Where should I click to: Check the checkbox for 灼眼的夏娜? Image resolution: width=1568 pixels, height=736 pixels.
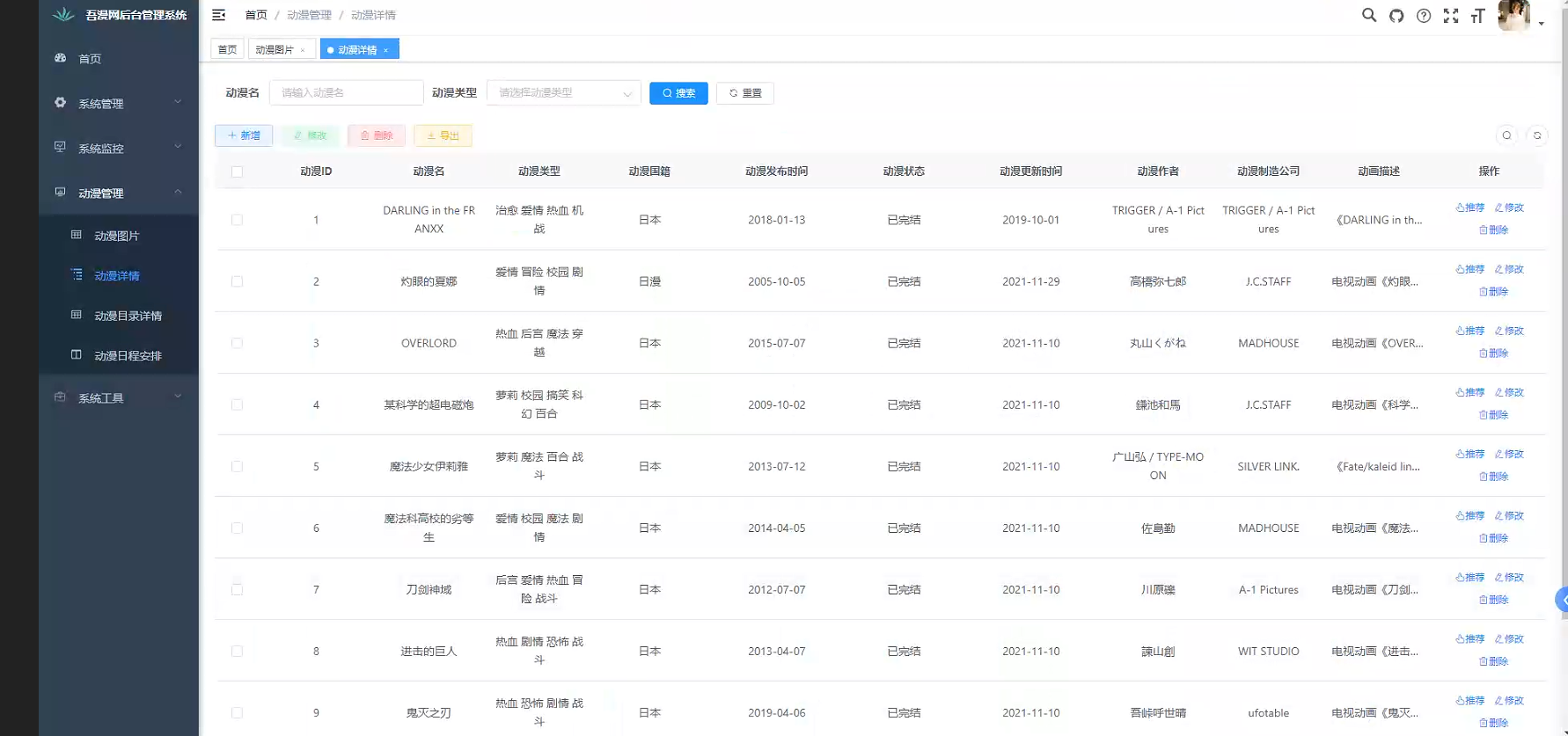click(237, 281)
